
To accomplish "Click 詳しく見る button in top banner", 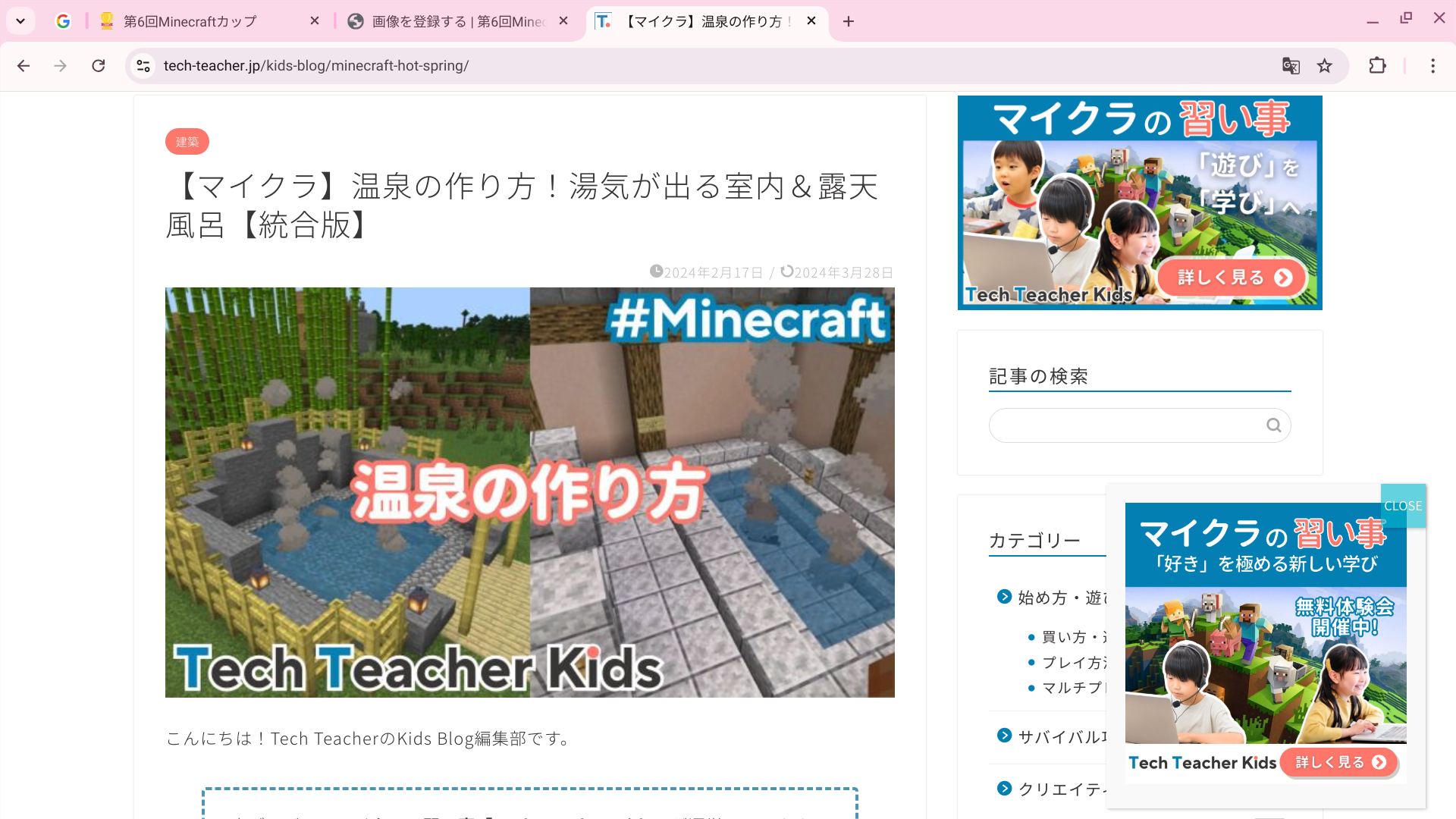I will coord(1233,278).
